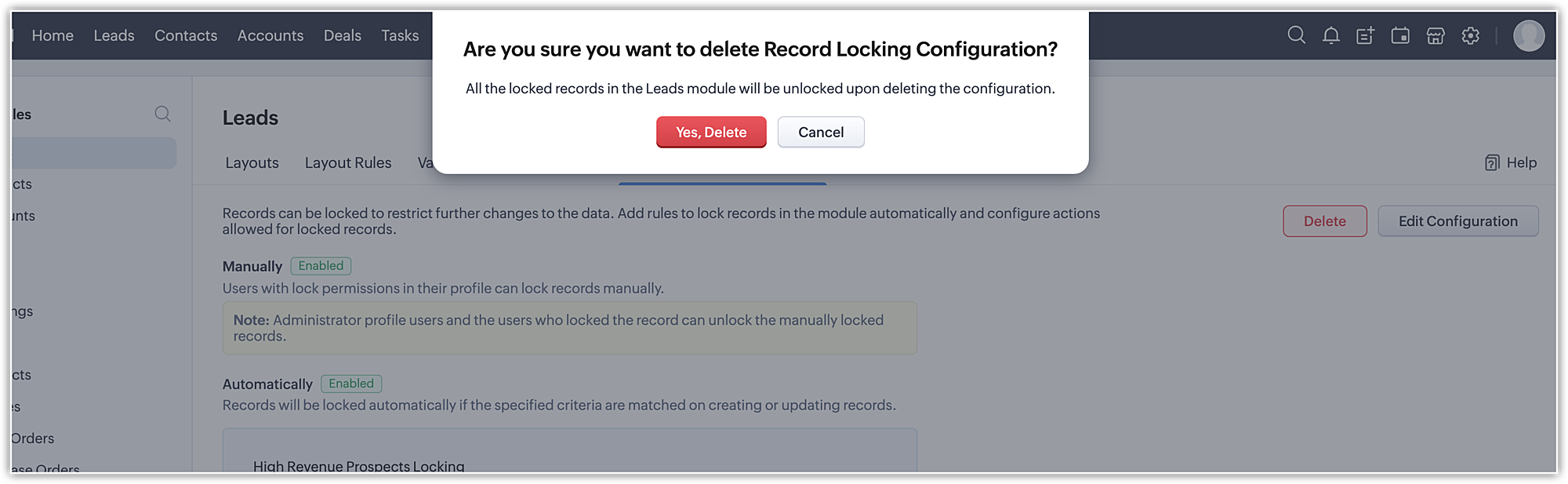Open the notifications bell
The width and height of the screenshot is (1568, 484).
point(1330,35)
